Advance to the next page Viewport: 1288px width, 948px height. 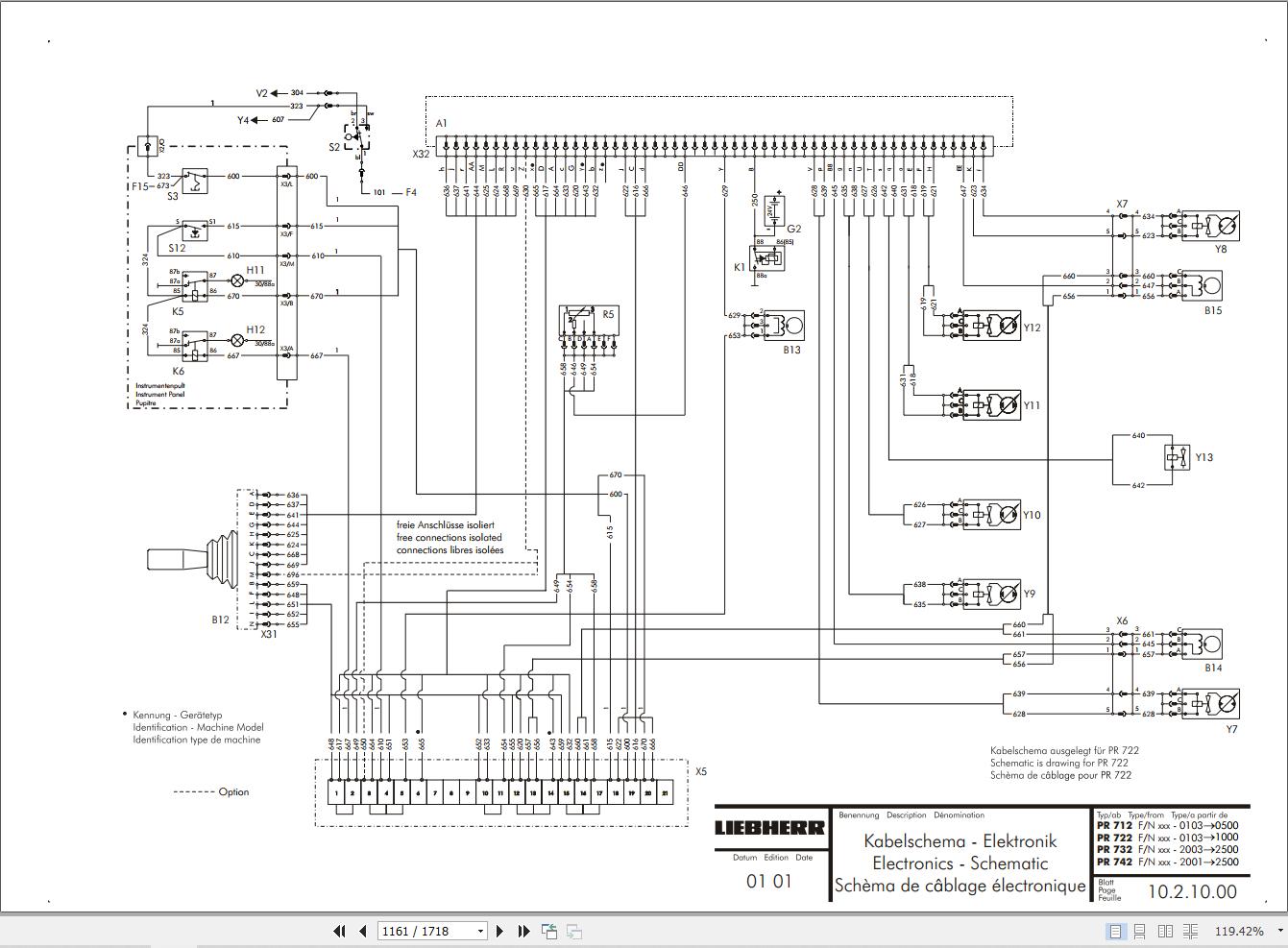pyautogui.click(x=499, y=931)
